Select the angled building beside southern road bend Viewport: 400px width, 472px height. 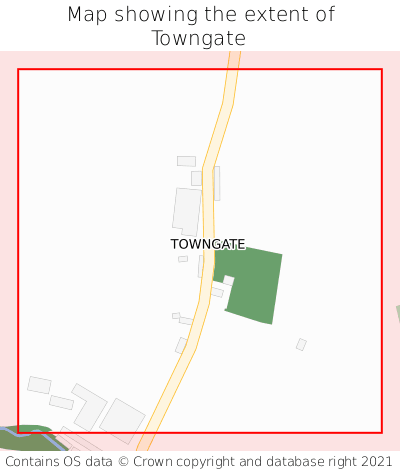tap(182, 345)
